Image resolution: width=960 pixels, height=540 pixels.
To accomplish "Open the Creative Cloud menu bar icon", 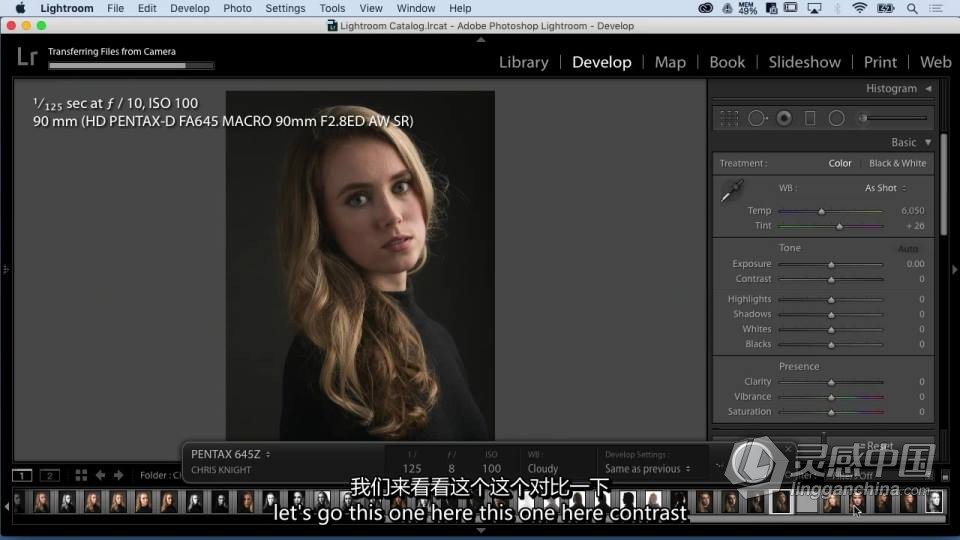I will pos(705,9).
